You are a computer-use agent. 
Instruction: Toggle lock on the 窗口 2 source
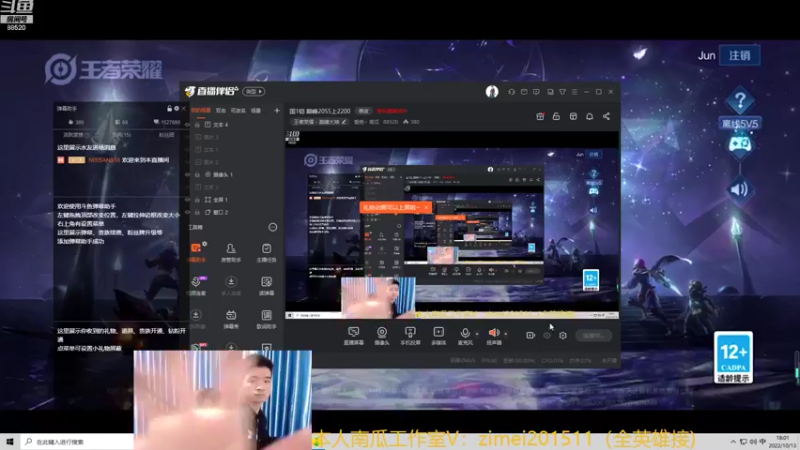tap(197, 212)
